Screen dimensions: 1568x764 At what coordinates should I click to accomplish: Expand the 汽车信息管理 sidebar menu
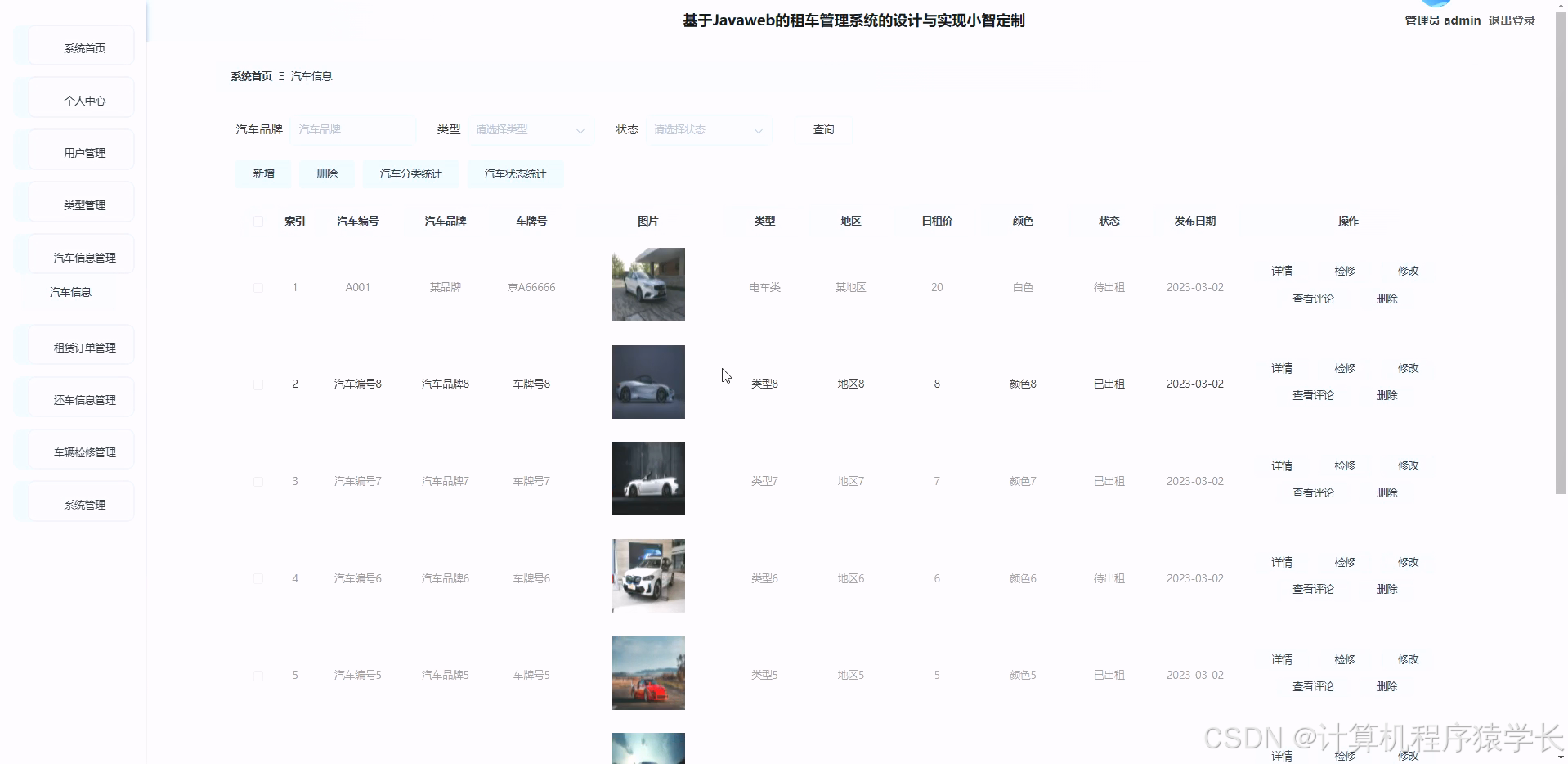click(83, 256)
